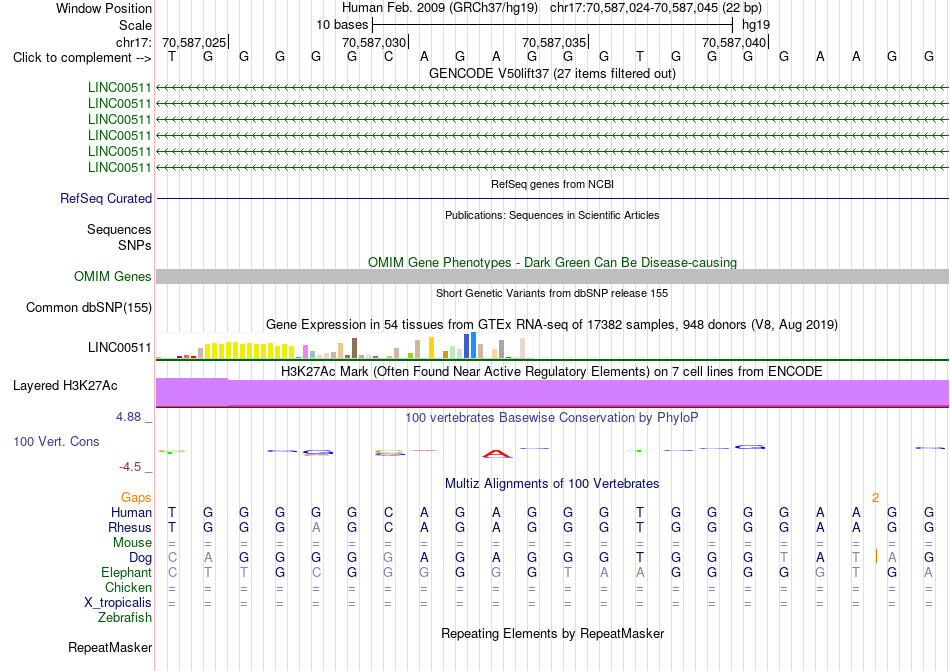Viewport: 950px width, 671px height.
Task: Click the 'Layered H3K27Ac' track label
Action: [x=65, y=386]
